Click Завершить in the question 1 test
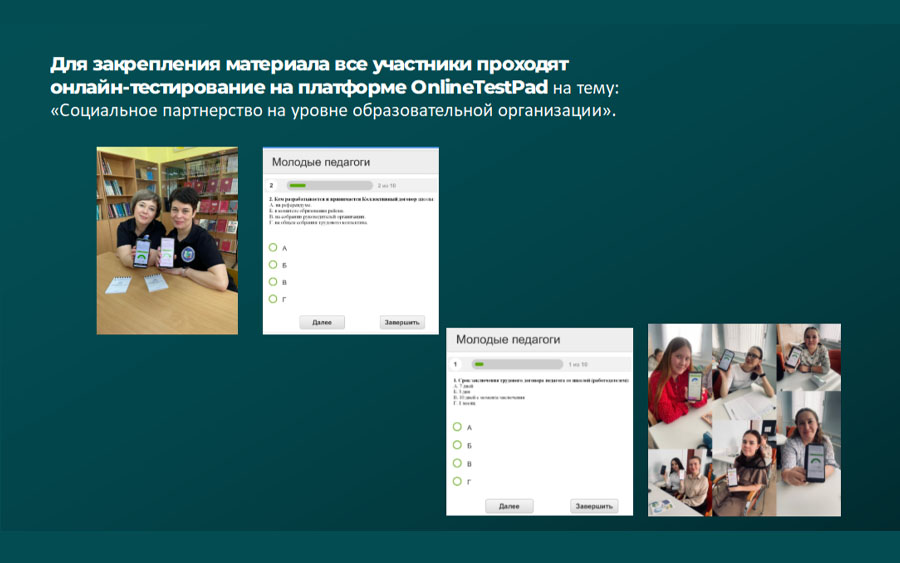The width and height of the screenshot is (900, 563). (594, 506)
